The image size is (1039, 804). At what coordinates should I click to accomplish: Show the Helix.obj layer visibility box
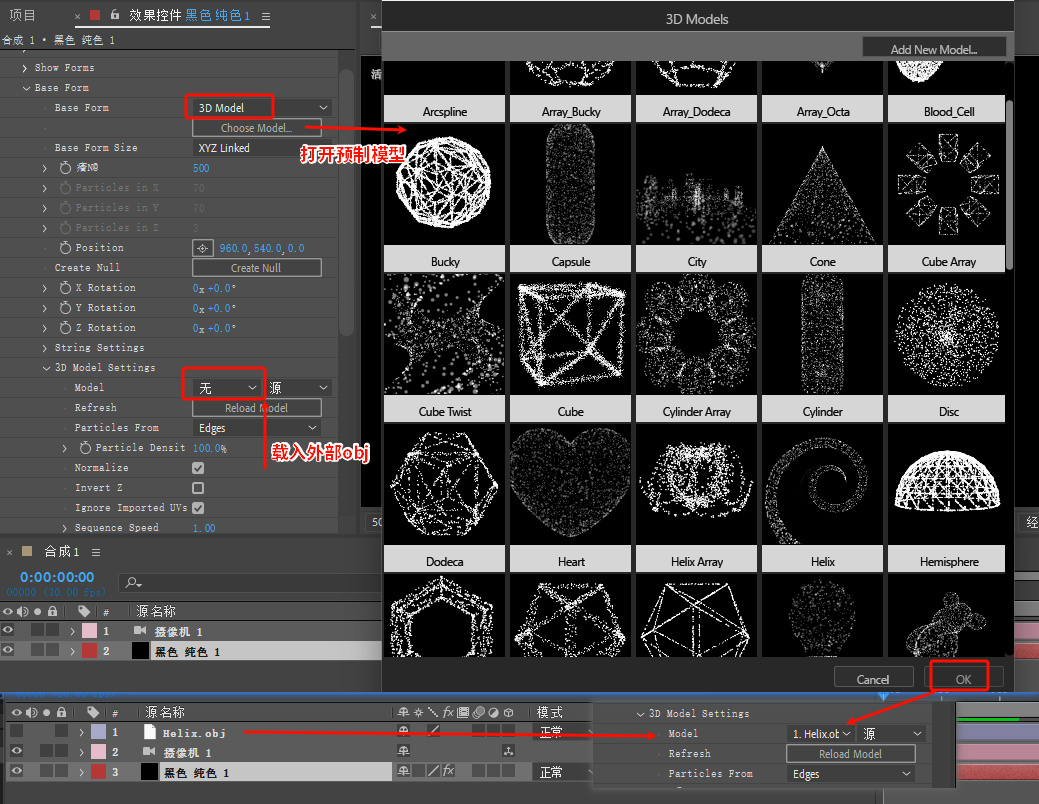17,730
